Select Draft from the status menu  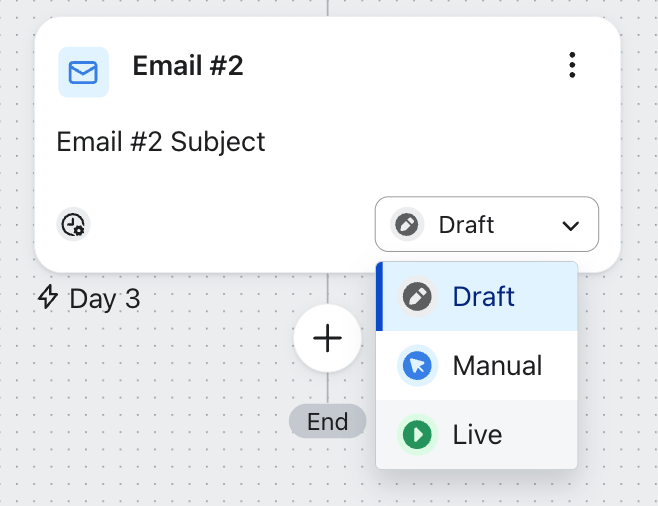(483, 297)
